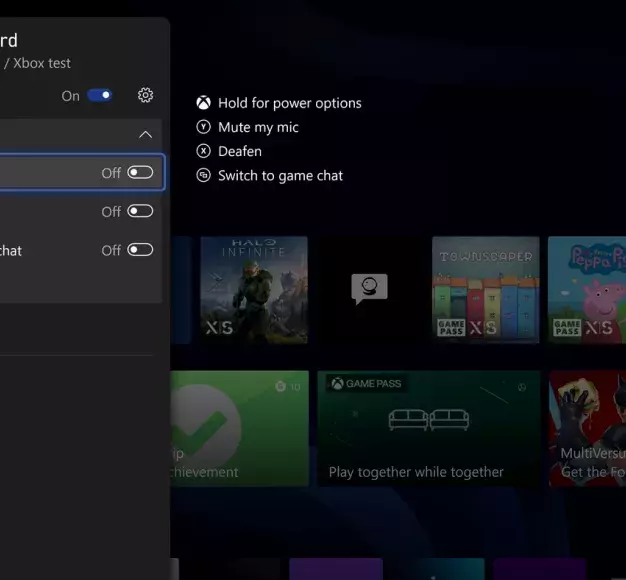Enable the chat row Off switch

pyautogui.click(x=140, y=250)
